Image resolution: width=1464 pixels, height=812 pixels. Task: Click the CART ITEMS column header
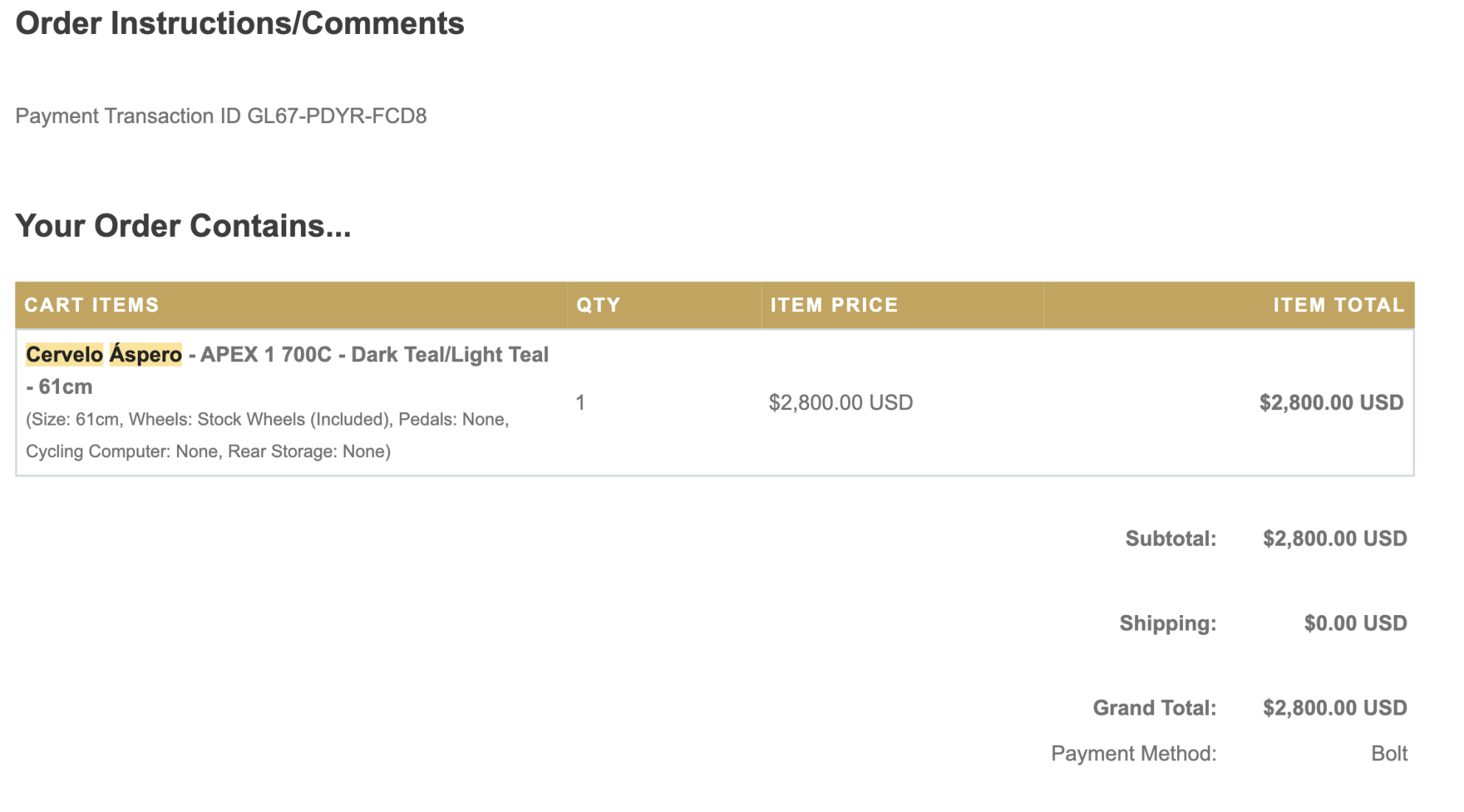pyautogui.click(x=91, y=305)
